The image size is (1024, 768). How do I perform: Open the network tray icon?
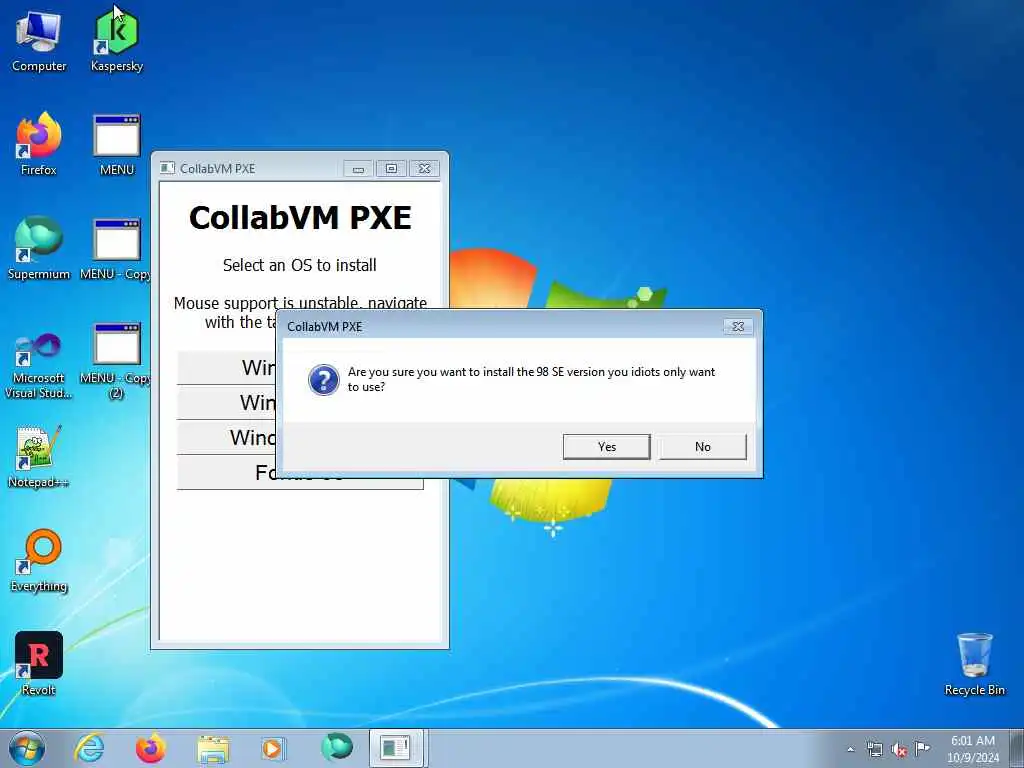click(874, 749)
